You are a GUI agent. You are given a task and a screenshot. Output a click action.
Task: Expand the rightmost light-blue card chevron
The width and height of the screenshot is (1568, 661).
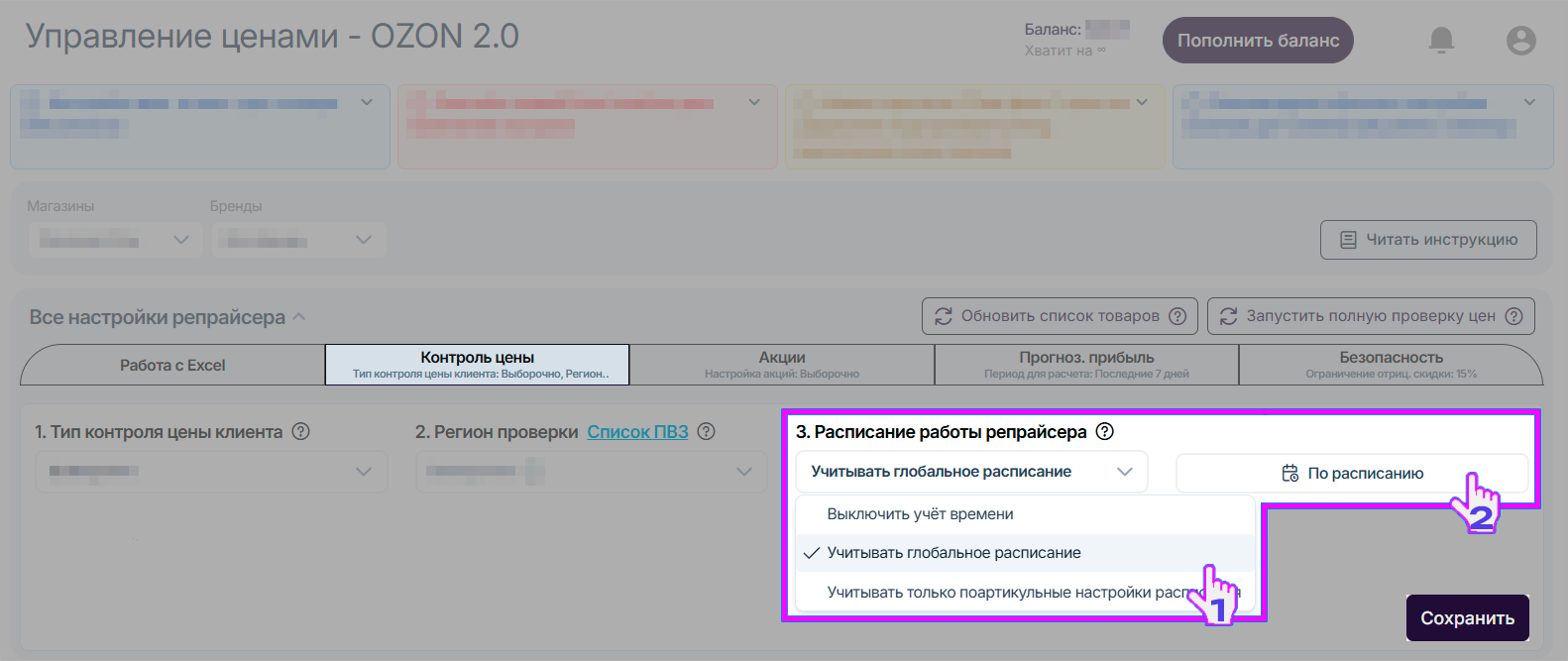click(x=1529, y=102)
